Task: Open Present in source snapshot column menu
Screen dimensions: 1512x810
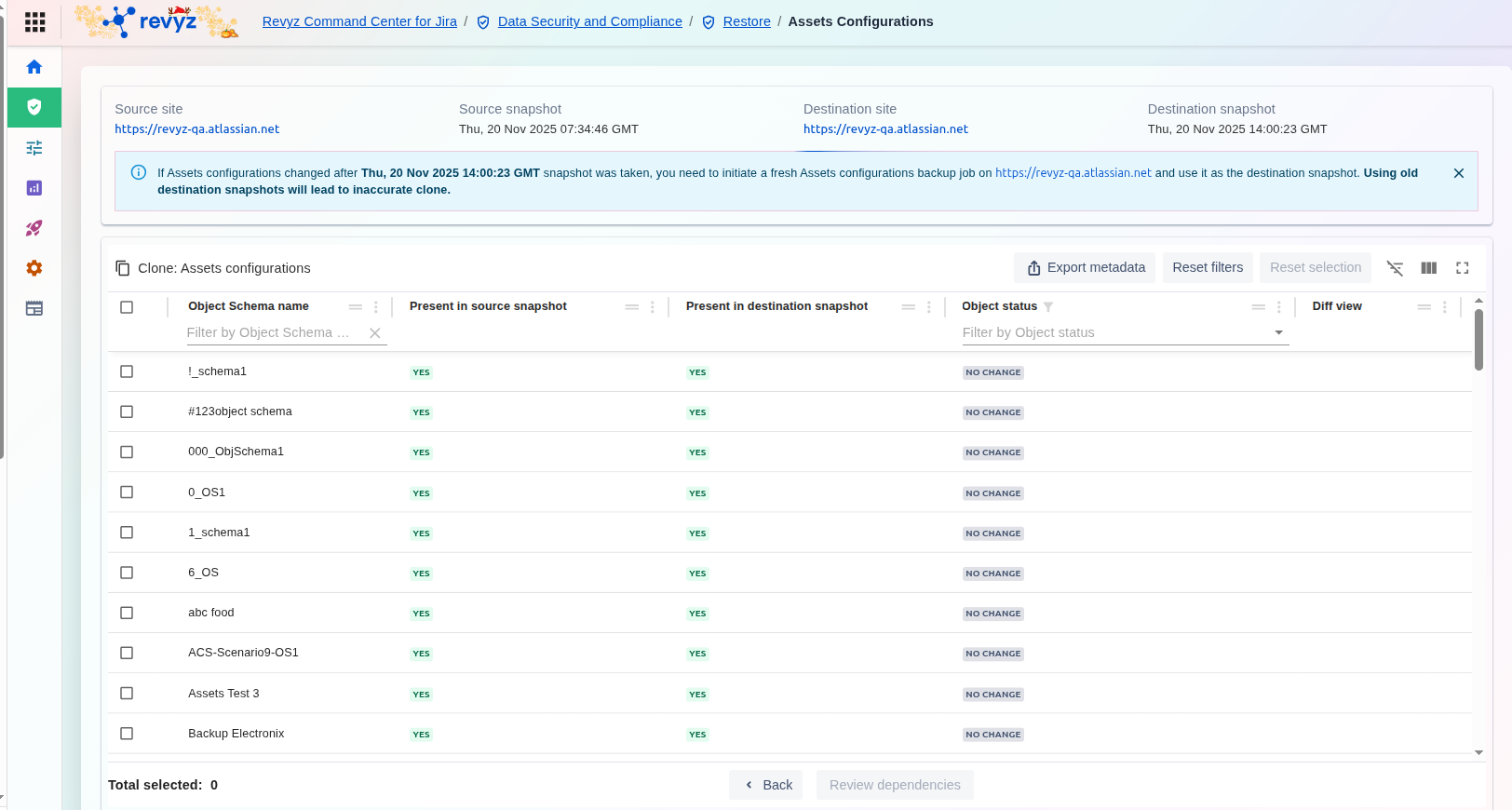Action: point(653,307)
